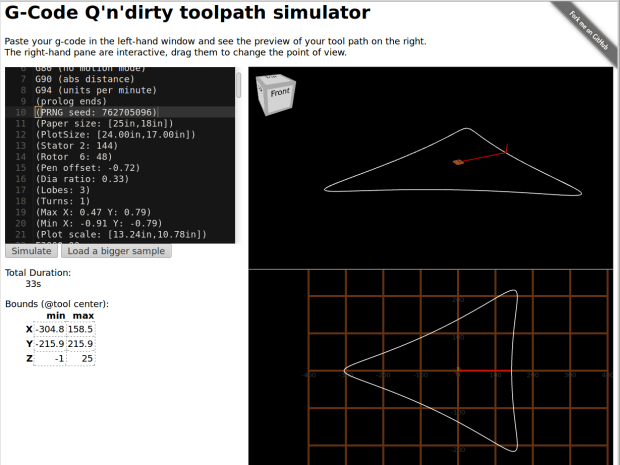Click the code editor vertical scrollbar thumb

(238, 85)
